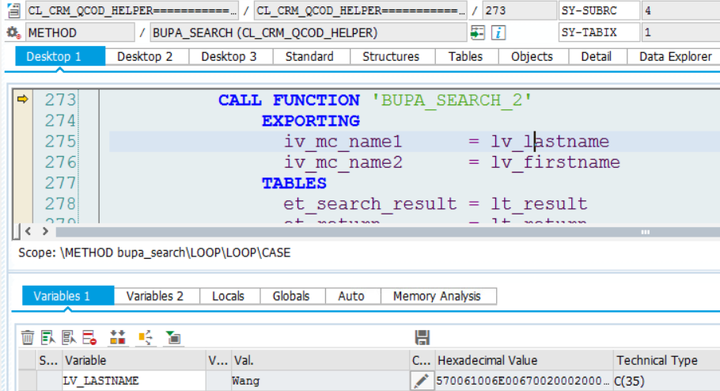Click the green-topped export icon in variables toolbar
The image size is (720, 391).
[x=174, y=338]
